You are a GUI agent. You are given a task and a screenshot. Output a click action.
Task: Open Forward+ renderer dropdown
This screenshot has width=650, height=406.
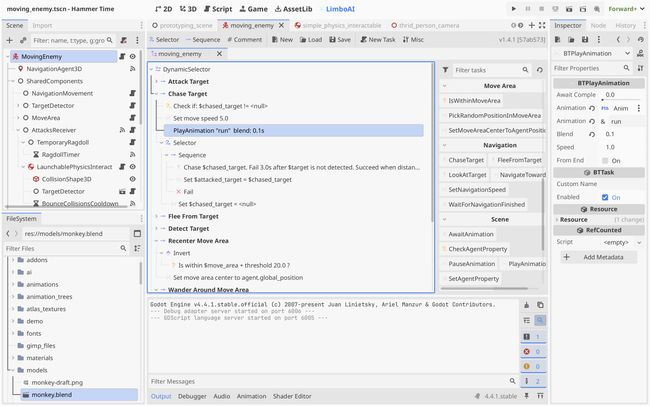[627, 9]
